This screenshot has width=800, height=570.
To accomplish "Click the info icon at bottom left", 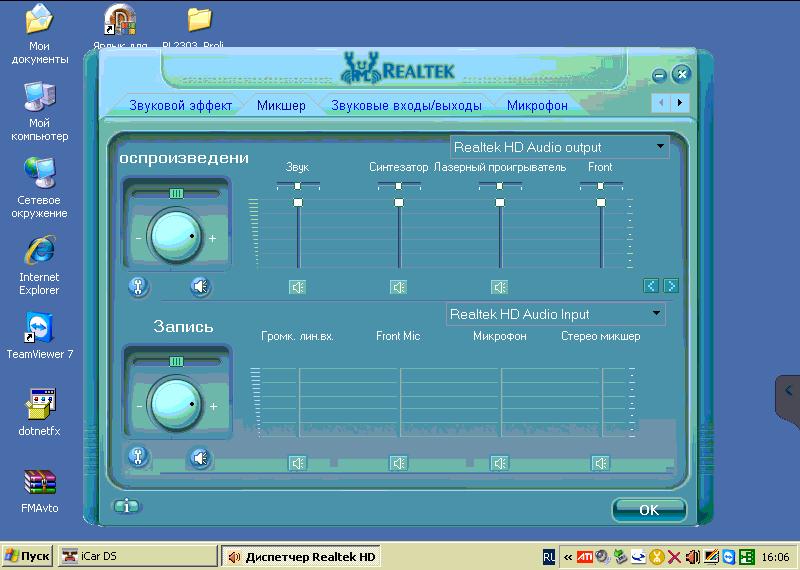I will click(127, 506).
